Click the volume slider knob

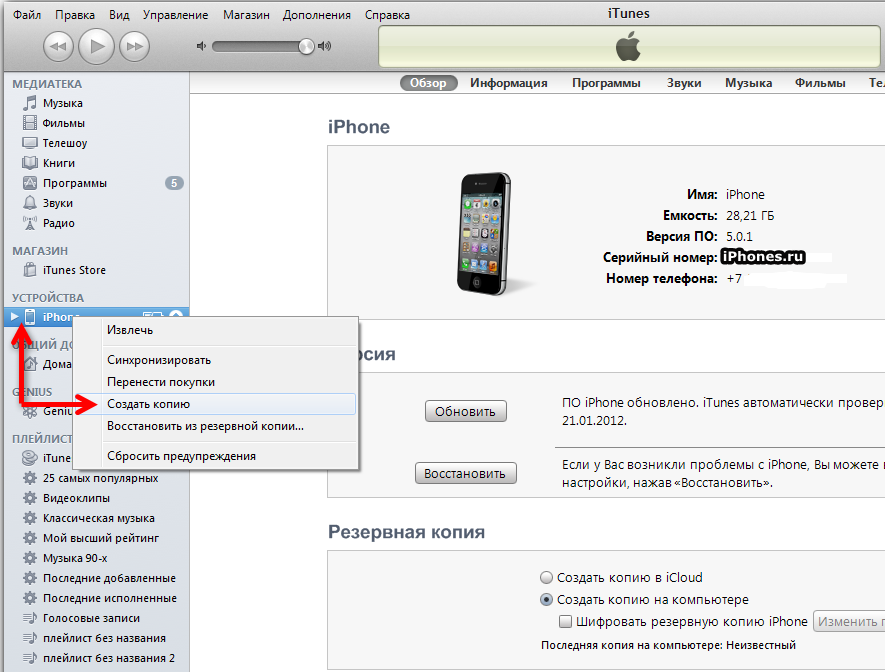click(306, 46)
